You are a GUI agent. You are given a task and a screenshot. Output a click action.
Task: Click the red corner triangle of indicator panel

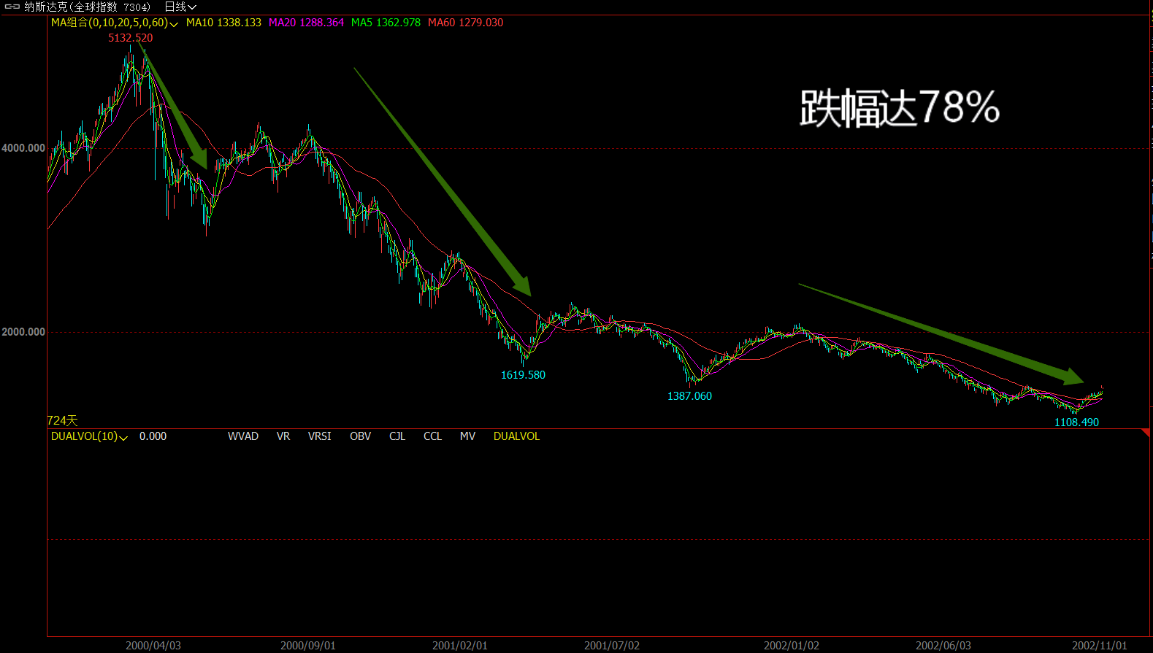point(1146,432)
